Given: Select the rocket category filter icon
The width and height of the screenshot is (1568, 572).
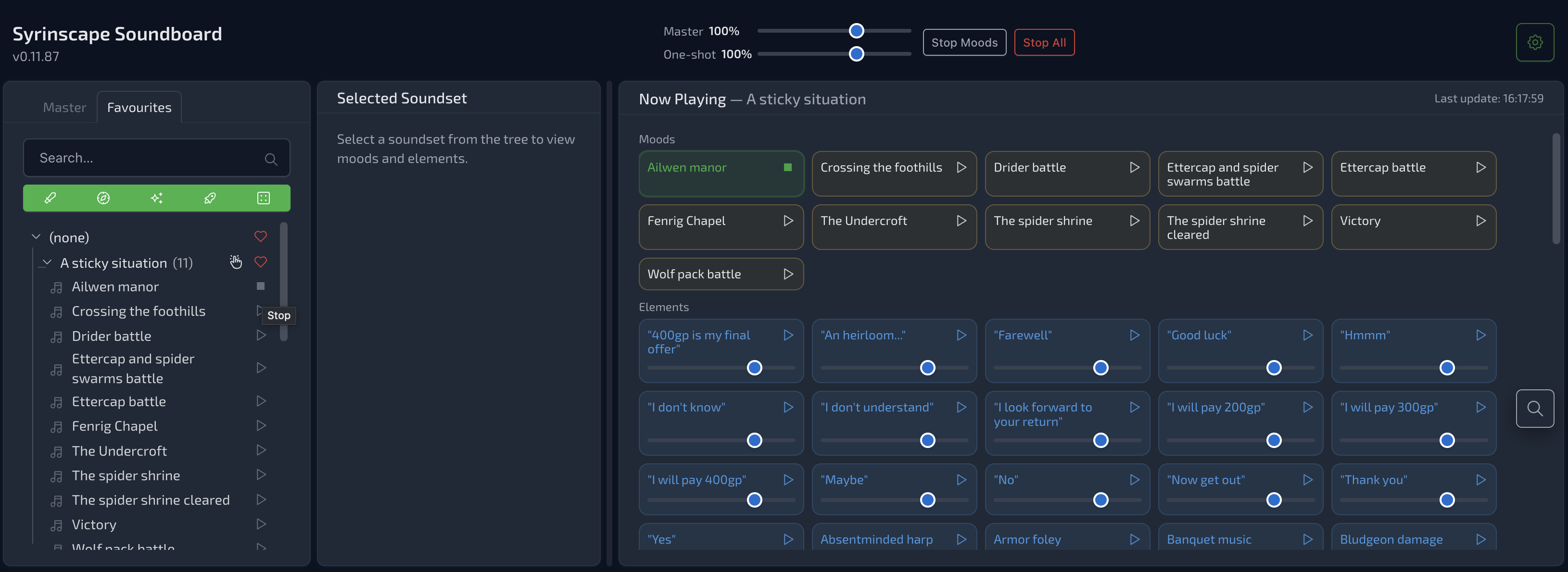Looking at the screenshot, I should (210, 198).
